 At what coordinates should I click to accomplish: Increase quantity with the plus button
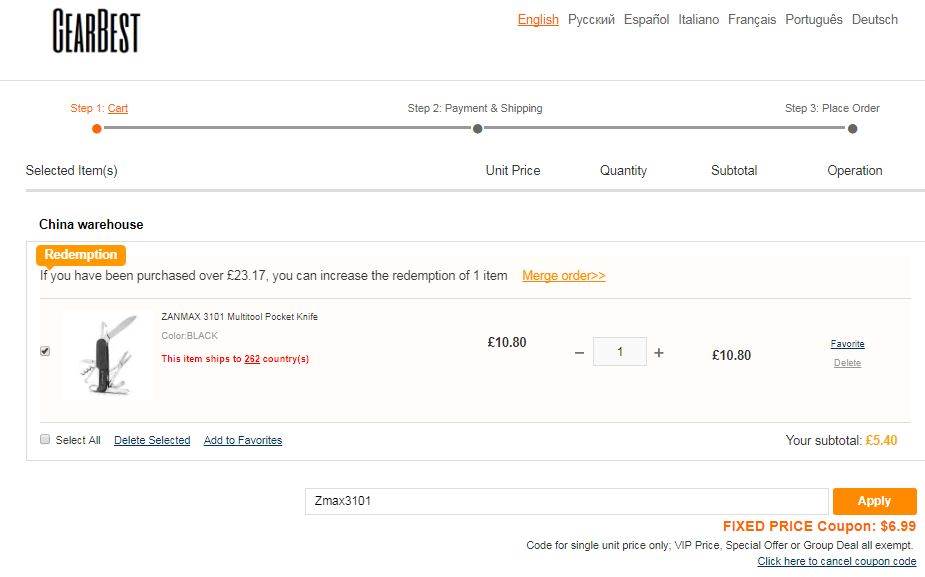pos(659,353)
